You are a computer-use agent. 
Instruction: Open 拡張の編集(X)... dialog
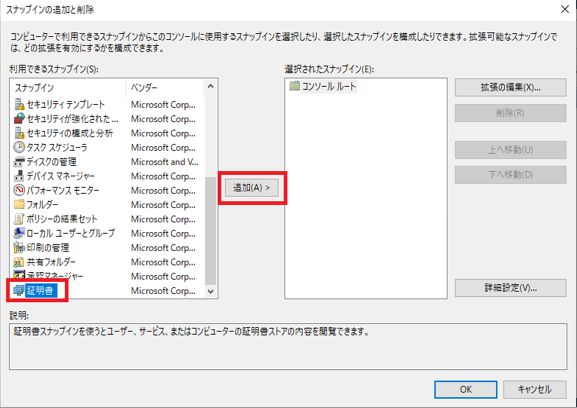[510, 88]
